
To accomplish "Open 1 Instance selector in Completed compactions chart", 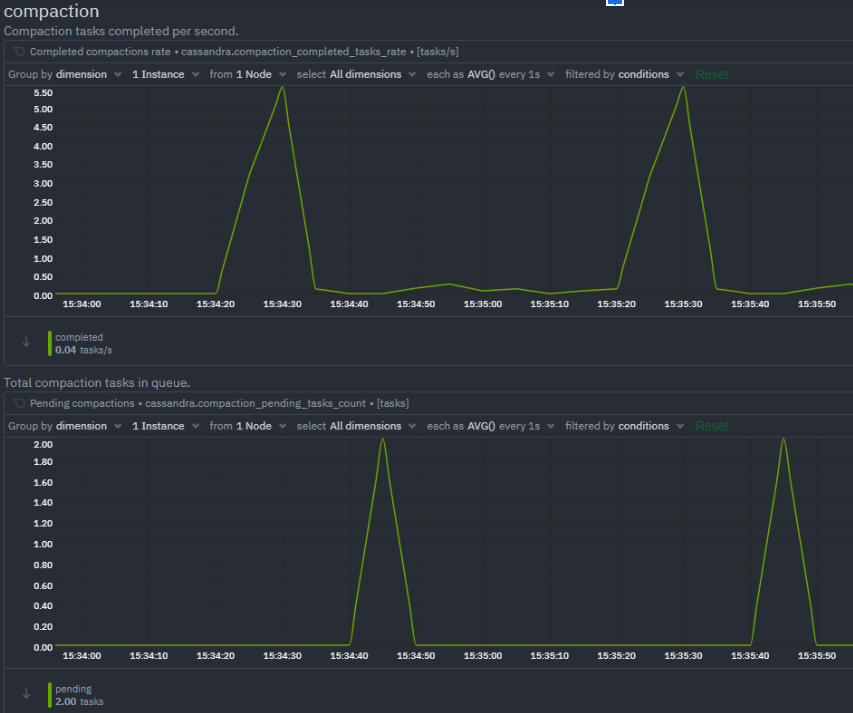I will (165, 74).
